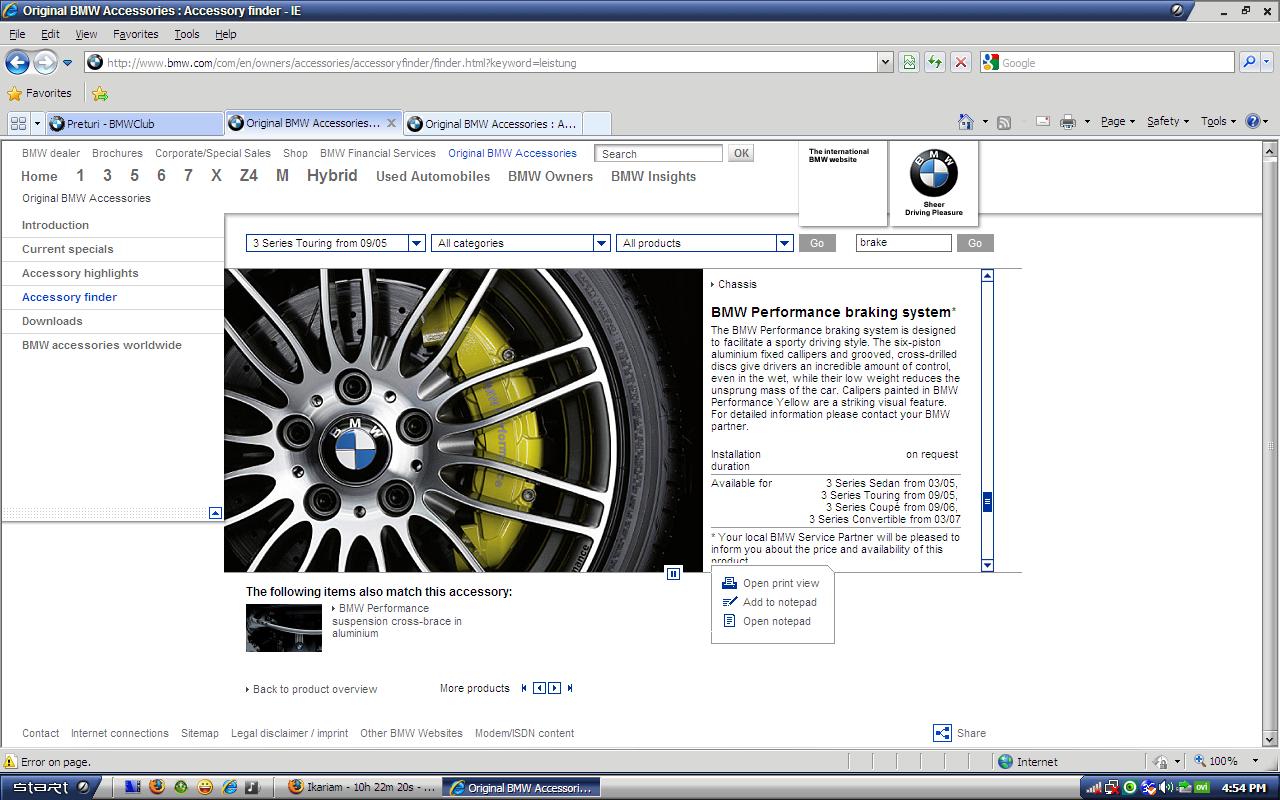Click the Stop loading X icon
Screen dimensions: 1280x800
point(960,62)
